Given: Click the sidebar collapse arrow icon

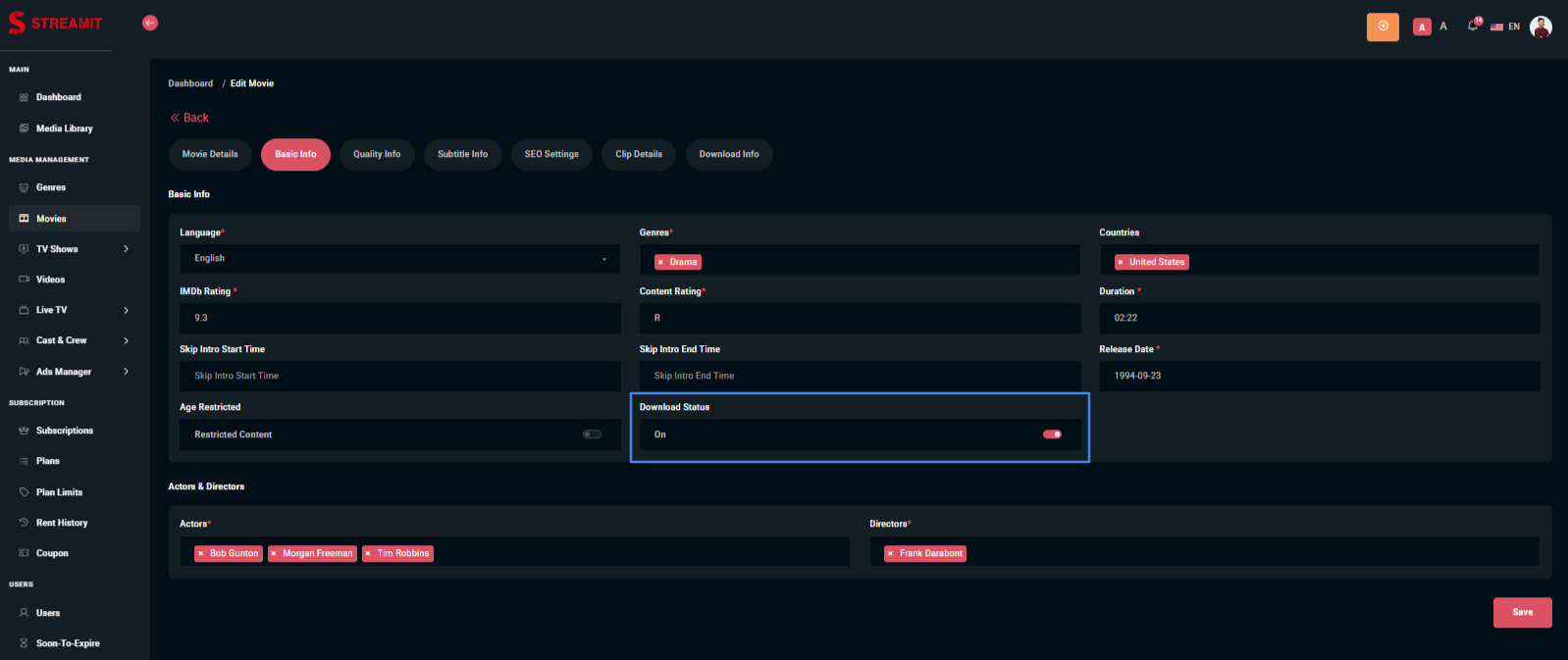Looking at the screenshot, I should click(150, 23).
